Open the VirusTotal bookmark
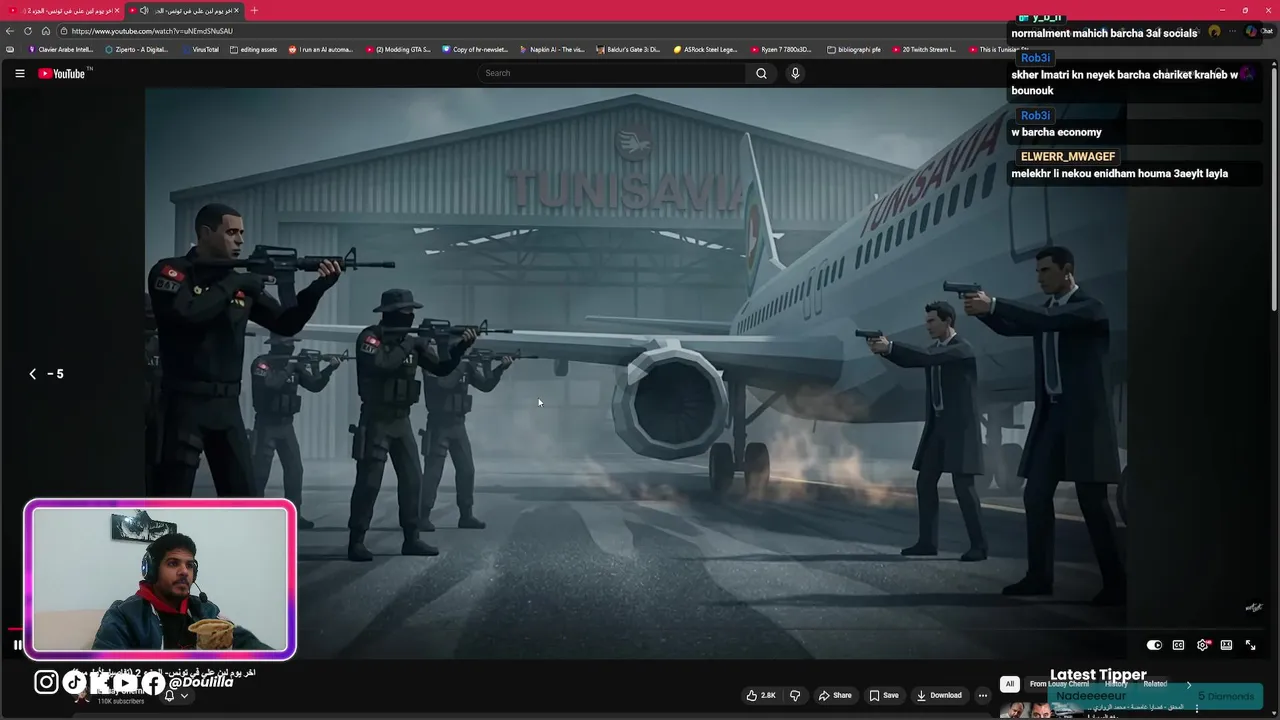Screen dimensions: 1280x720 click(200, 49)
